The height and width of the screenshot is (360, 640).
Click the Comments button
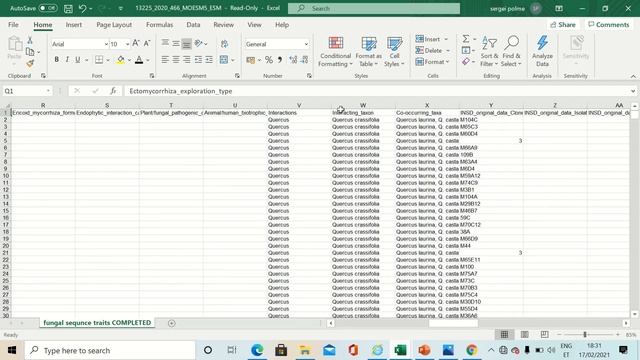(608, 24)
